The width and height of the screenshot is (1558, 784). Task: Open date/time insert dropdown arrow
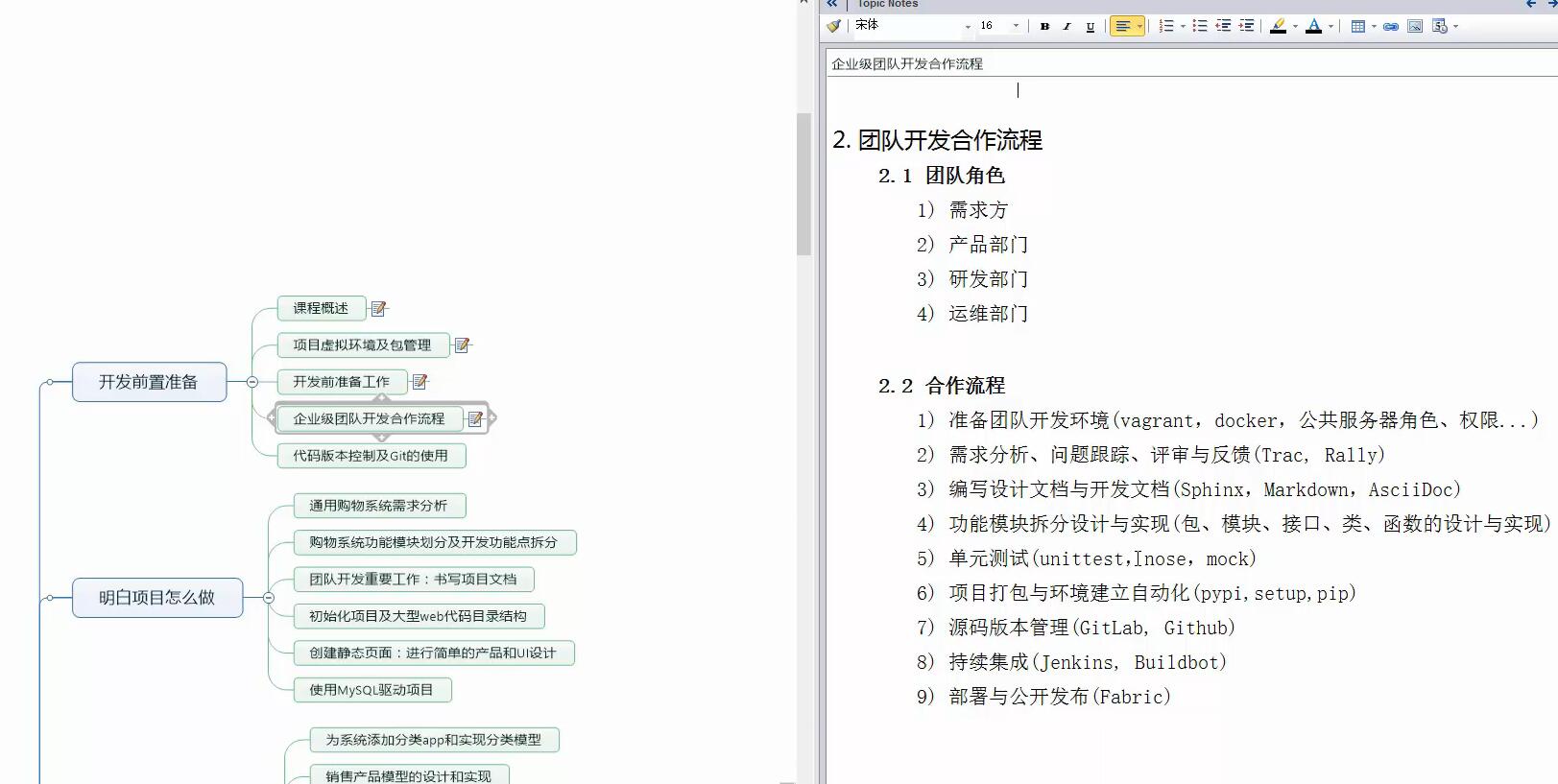click(1455, 27)
